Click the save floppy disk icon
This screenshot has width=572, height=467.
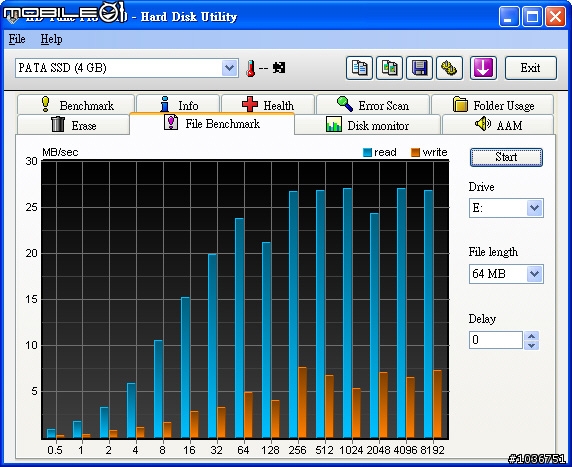pos(419,68)
